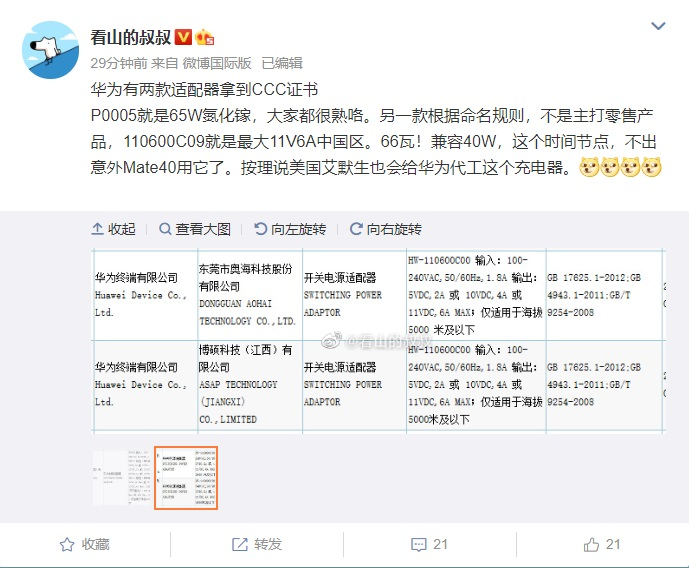Viewport: 689px width, 568px height.
Task: Rotate image left with 向左旋转
Action: [290, 229]
